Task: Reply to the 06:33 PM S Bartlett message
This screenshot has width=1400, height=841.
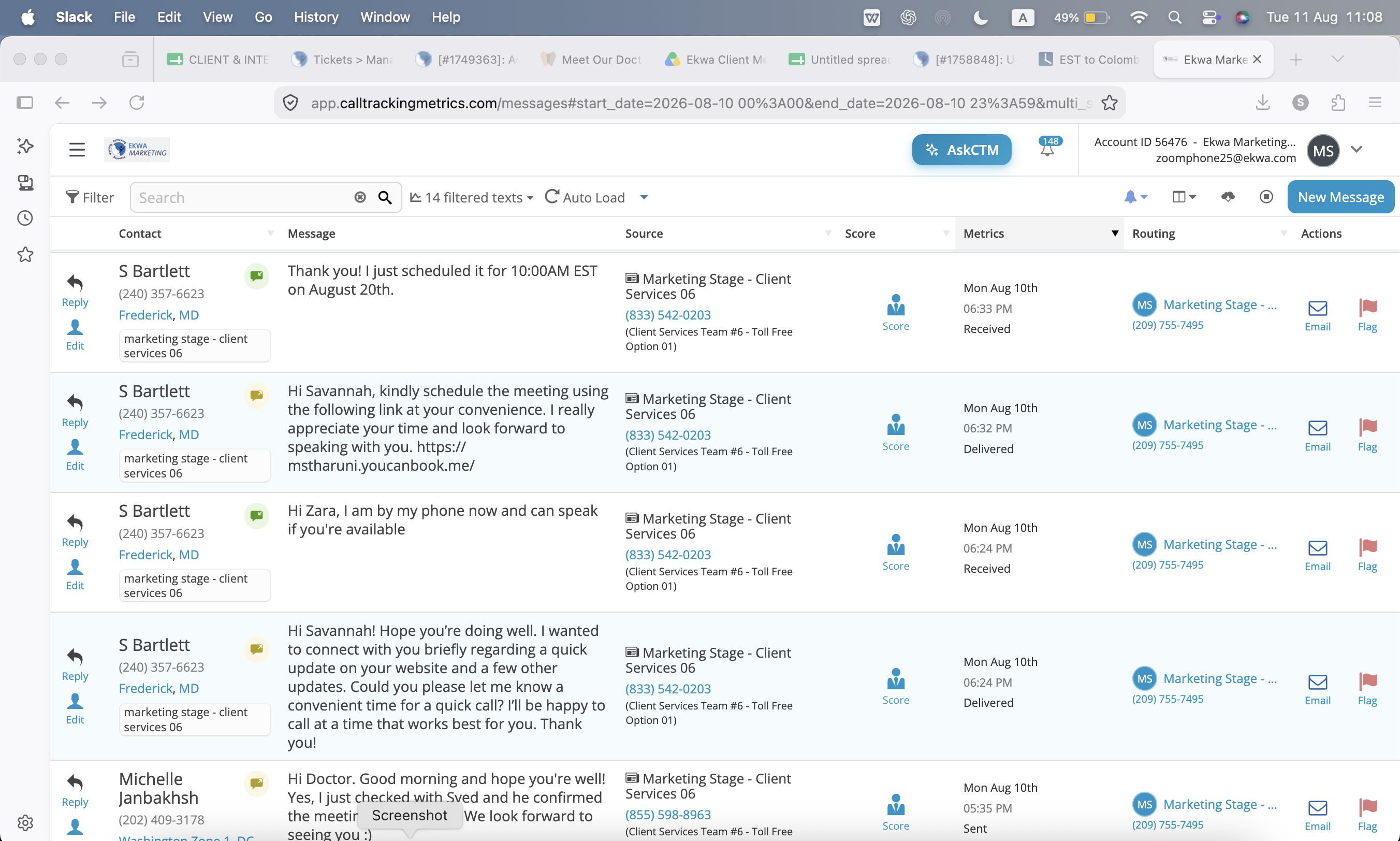Action: tap(75, 291)
